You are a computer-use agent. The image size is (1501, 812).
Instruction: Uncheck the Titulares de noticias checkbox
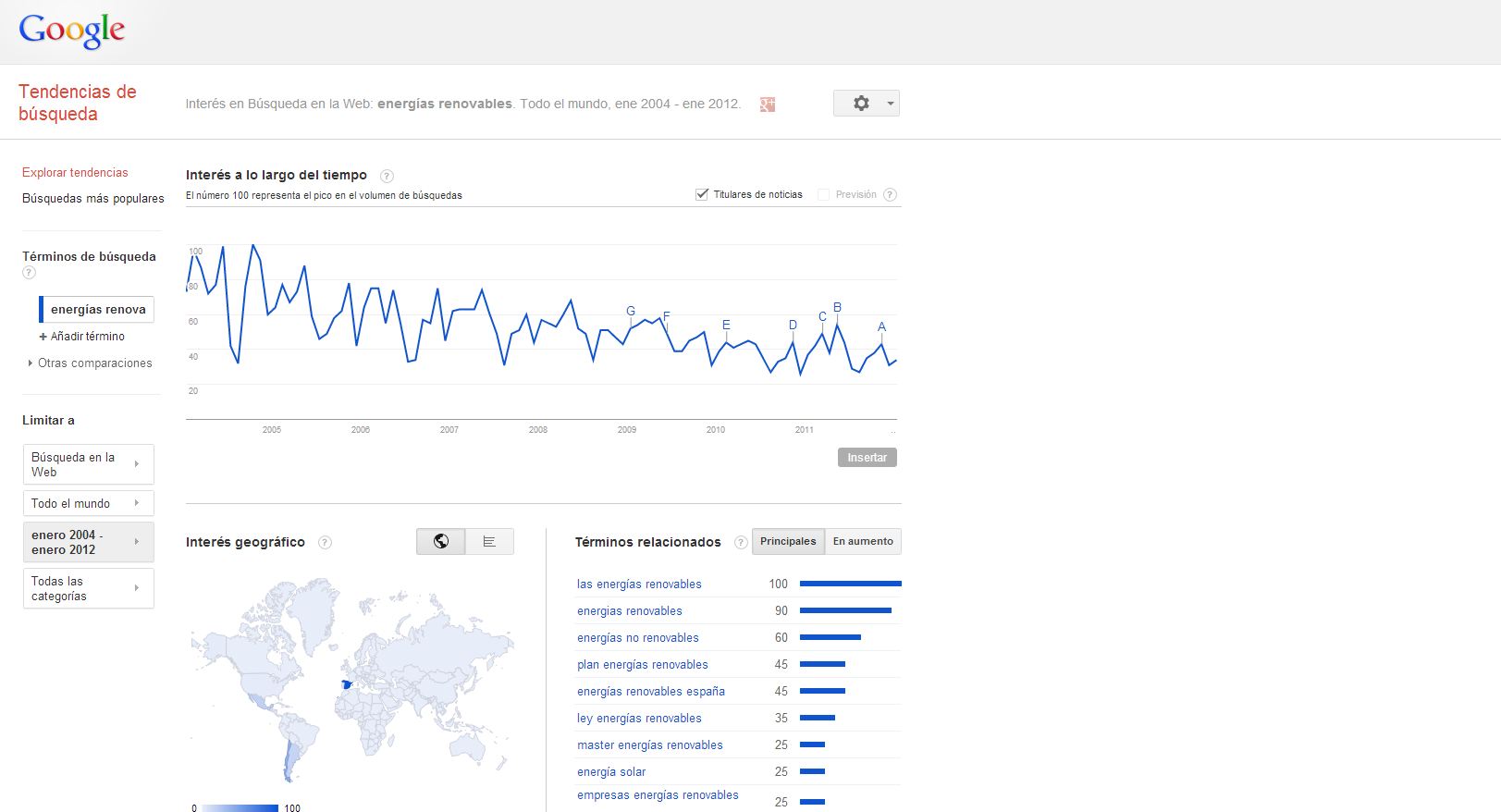[x=702, y=194]
